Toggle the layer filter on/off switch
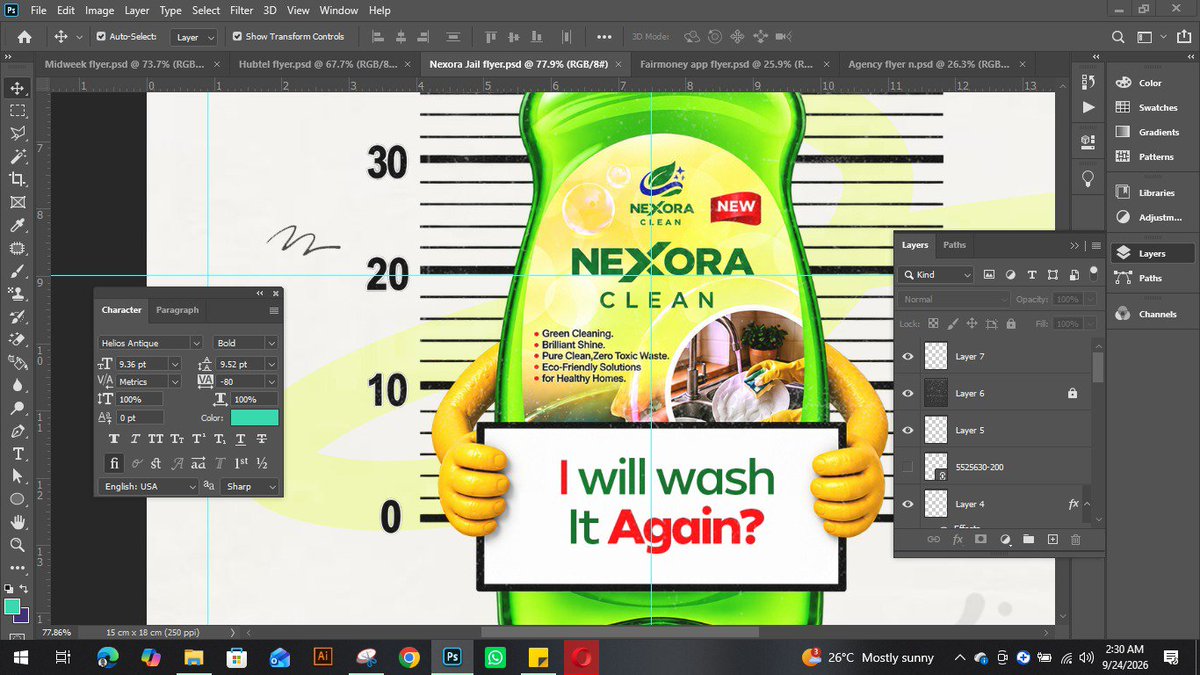The width and height of the screenshot is (1200, 675). [x=1094, y=271]
